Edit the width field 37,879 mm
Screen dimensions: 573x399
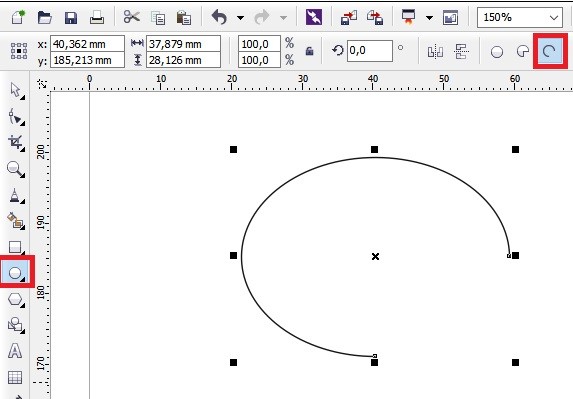click(183, 44)
